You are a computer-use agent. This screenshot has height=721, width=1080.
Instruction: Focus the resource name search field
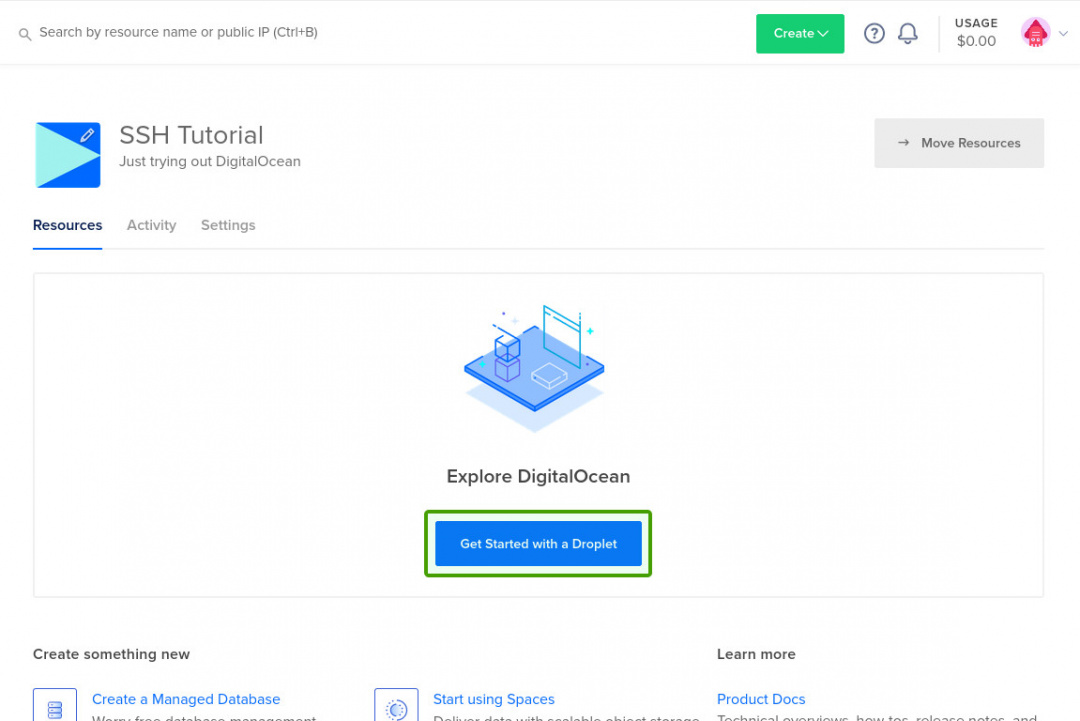(x=178, y=32)
